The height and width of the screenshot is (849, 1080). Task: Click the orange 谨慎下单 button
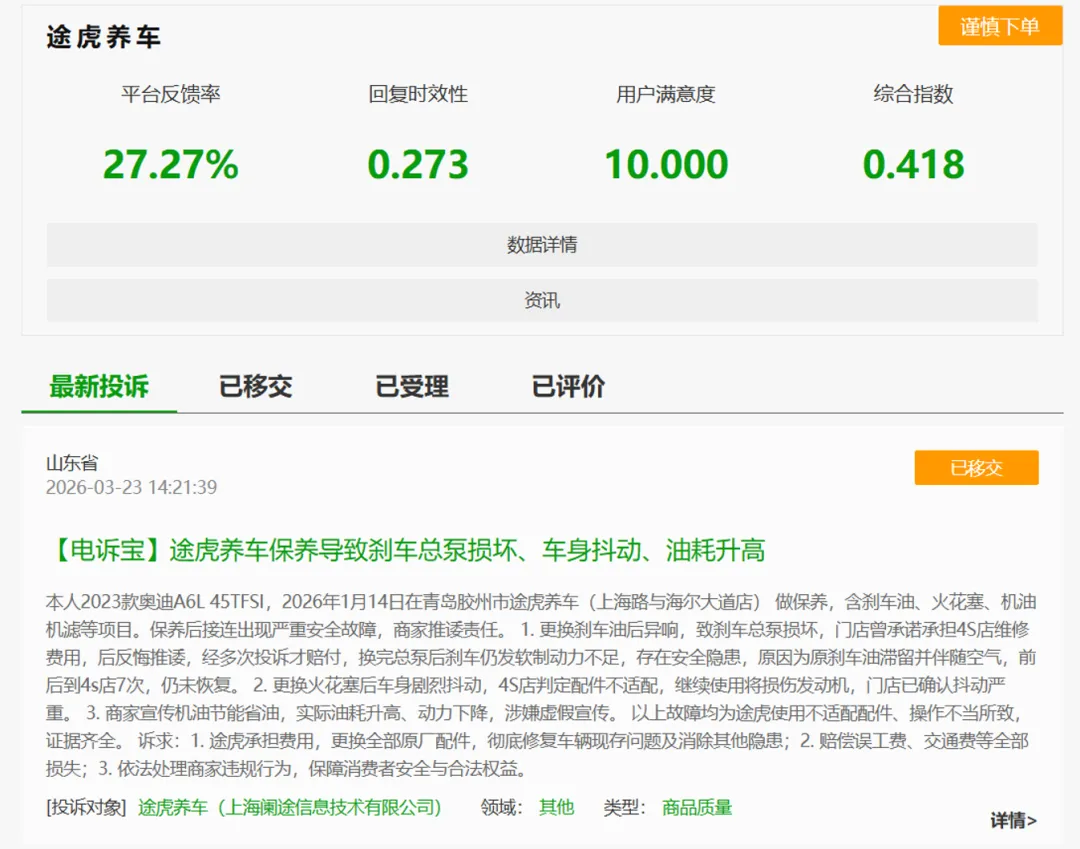[x=999, y=26]
